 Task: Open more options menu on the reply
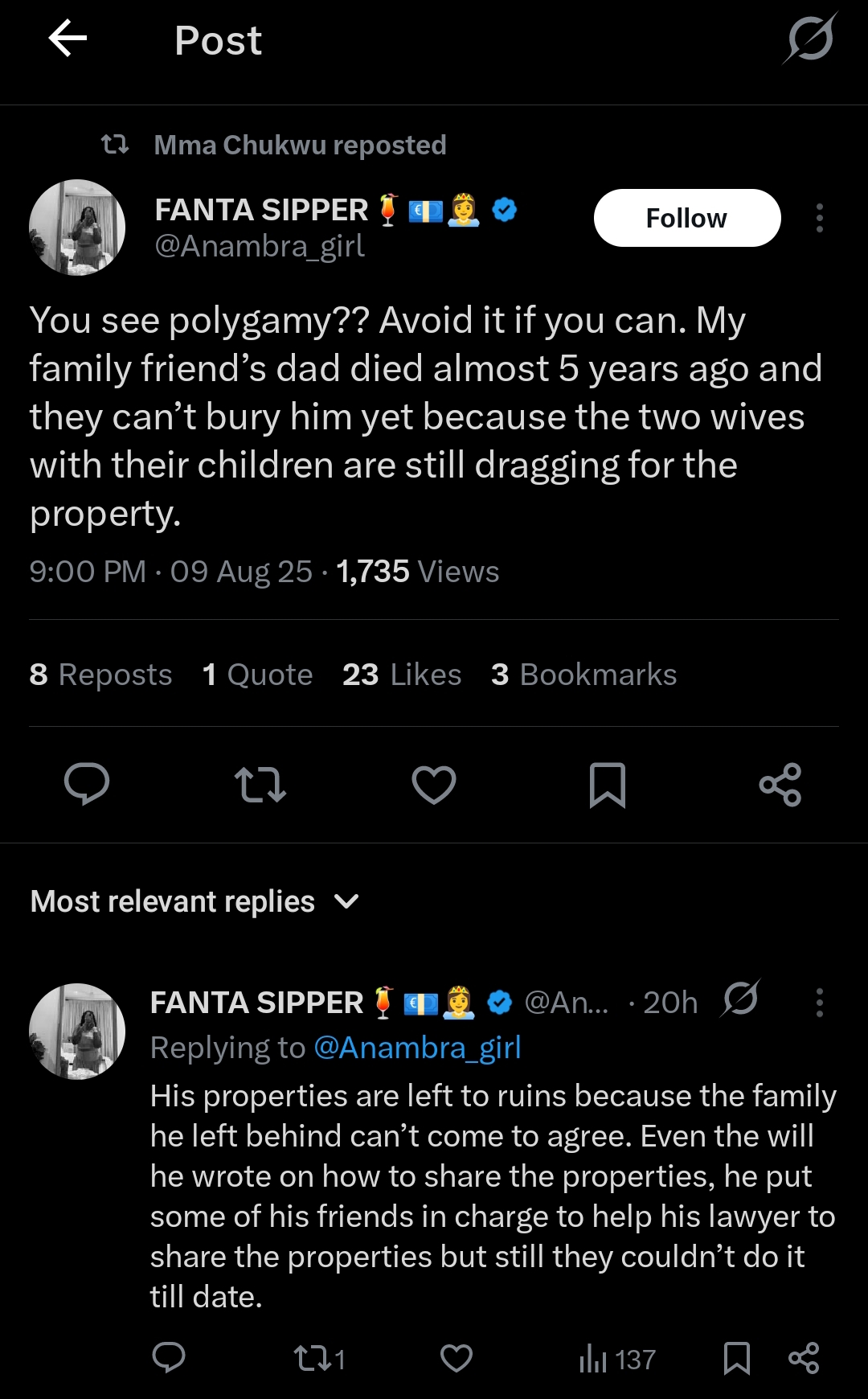(x=819, y=1003)
